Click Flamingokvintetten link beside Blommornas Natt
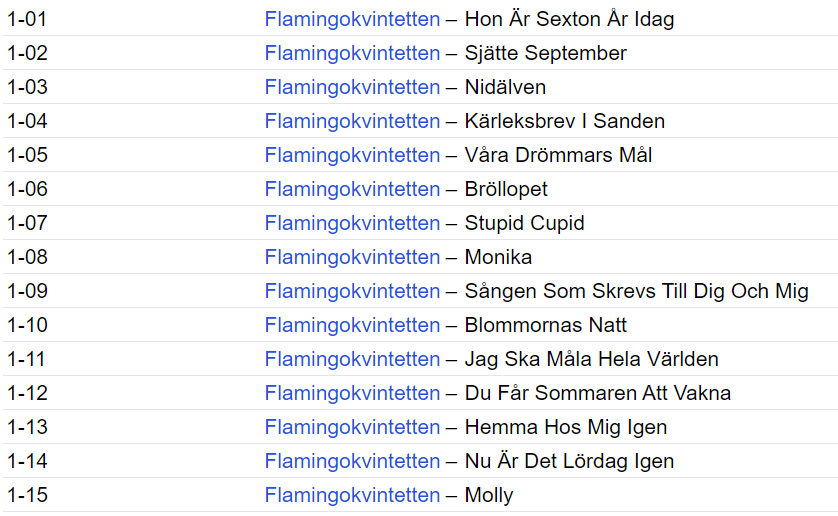This screenshot has width=838, height=516. 352,325
